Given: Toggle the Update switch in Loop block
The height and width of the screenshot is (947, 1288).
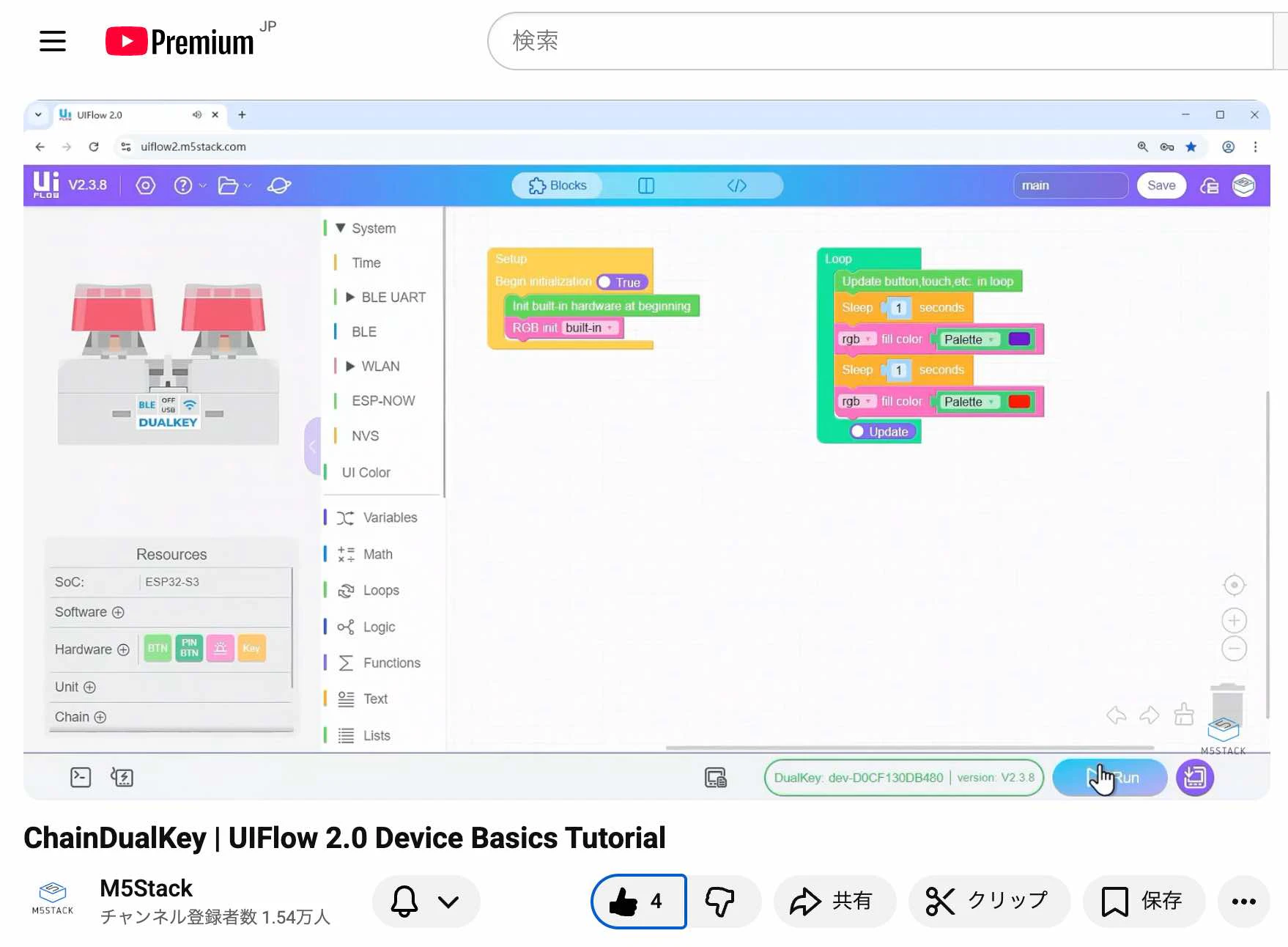Looking at the screenshot, I should (x=882, y=432).
